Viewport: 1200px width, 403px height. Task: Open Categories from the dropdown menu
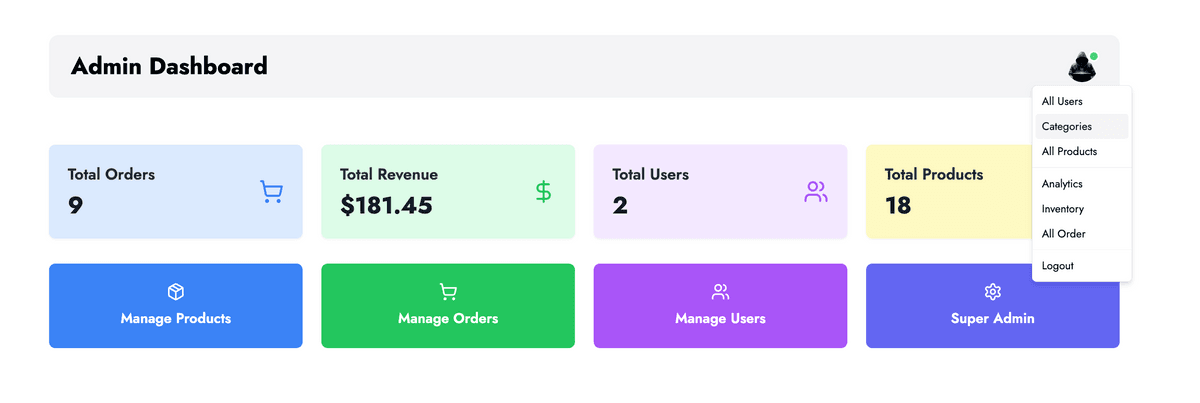pos(1067,127)
